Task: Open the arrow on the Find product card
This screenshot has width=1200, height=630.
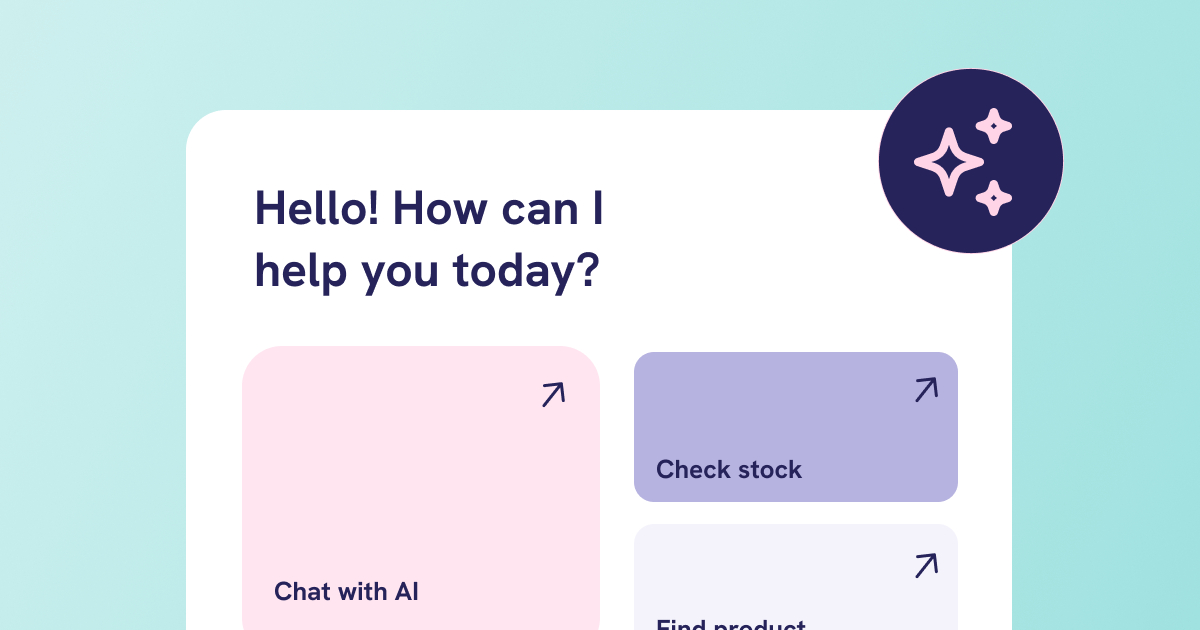Action: (x=926, y=565)
